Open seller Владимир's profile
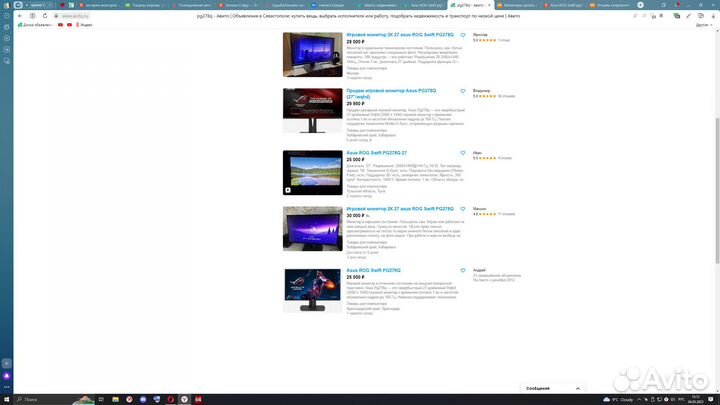 483,90
